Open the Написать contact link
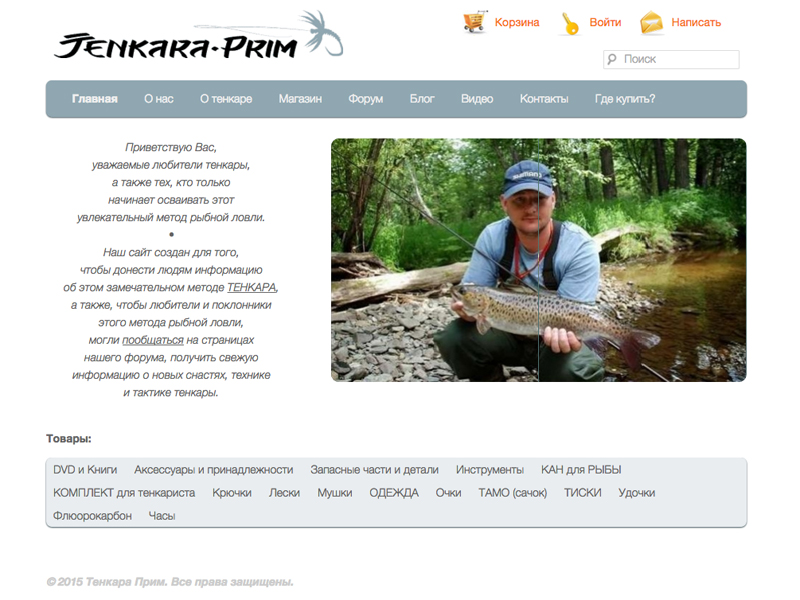This screenshot has height=600, width=800. click(696, 22)
